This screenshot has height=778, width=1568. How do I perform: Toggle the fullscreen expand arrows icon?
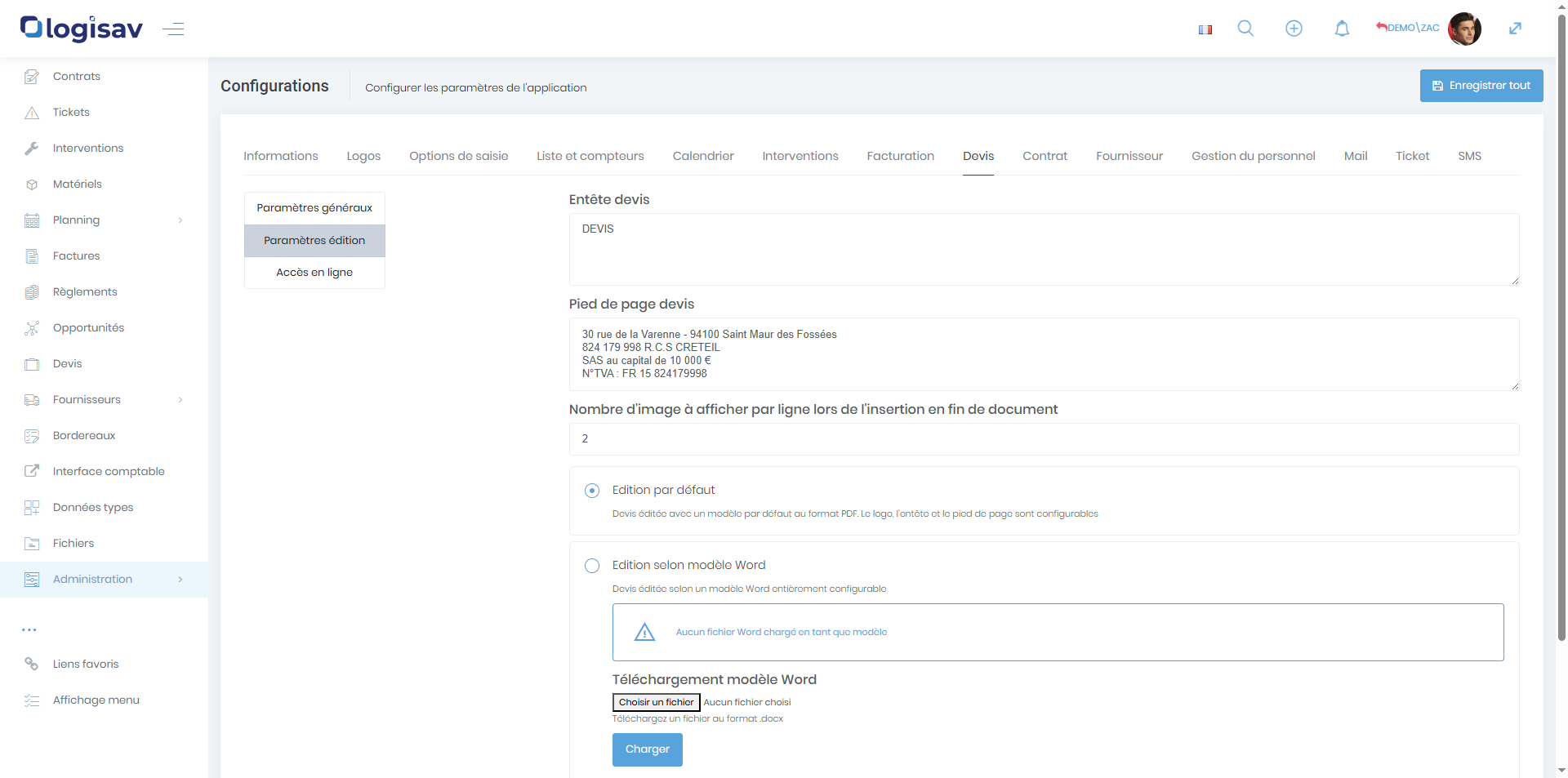[x=1515, y=29]
